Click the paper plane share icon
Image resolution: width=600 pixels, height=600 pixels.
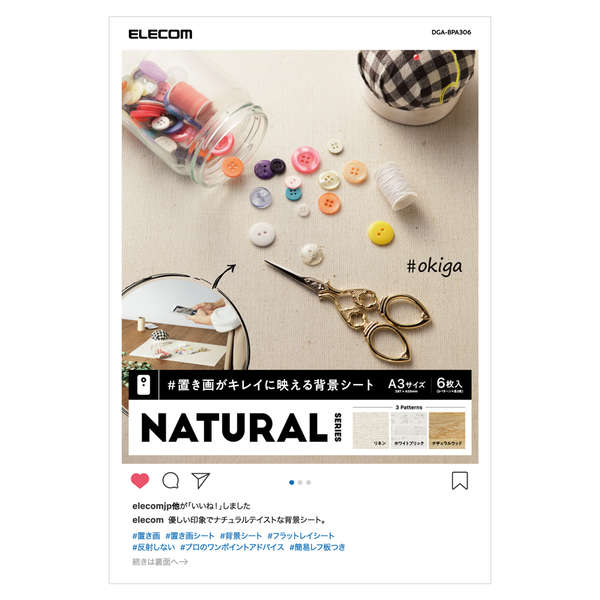click(201, 480)
